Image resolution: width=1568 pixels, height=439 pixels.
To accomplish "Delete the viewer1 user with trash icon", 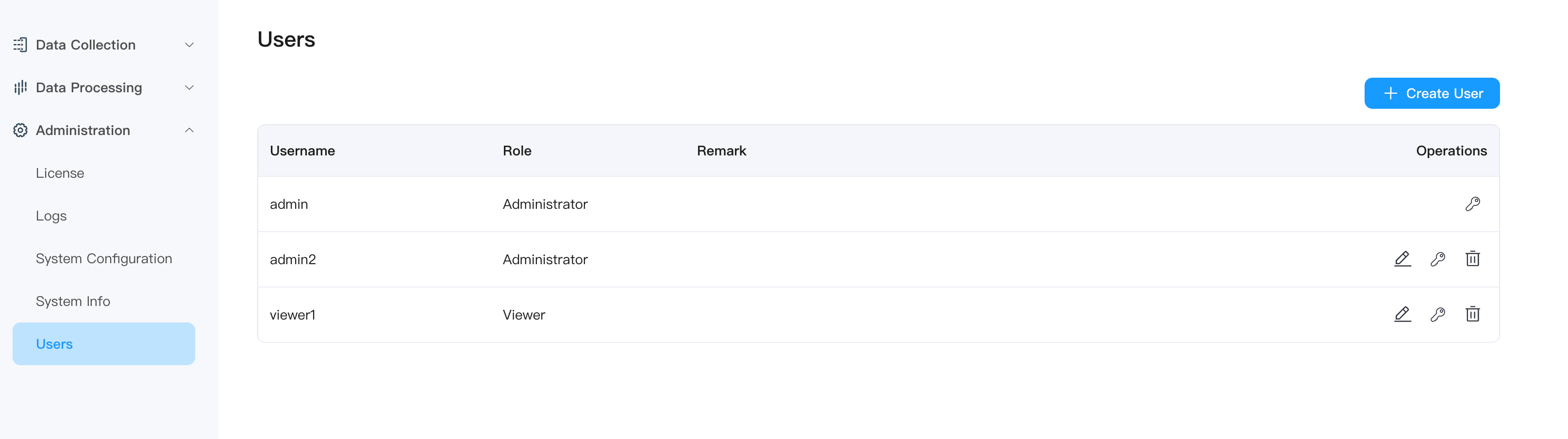I will pos(1472,315).
